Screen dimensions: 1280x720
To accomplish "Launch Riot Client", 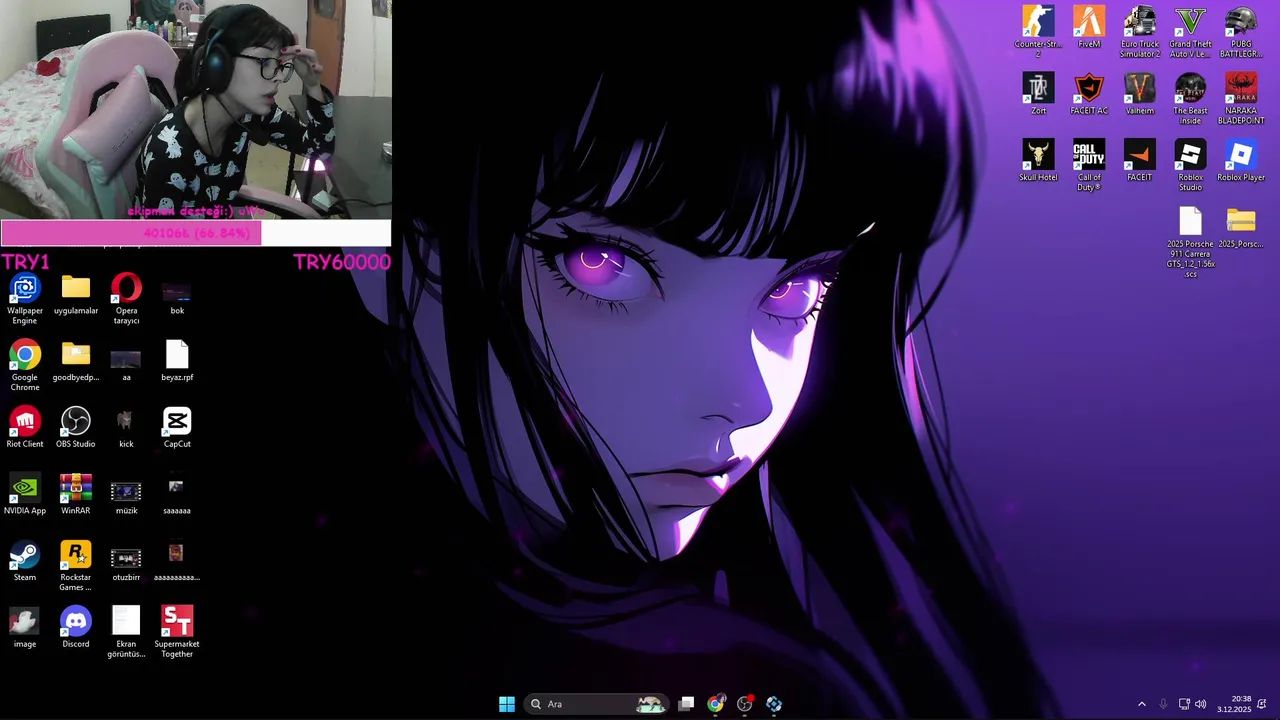I will 25,428.
